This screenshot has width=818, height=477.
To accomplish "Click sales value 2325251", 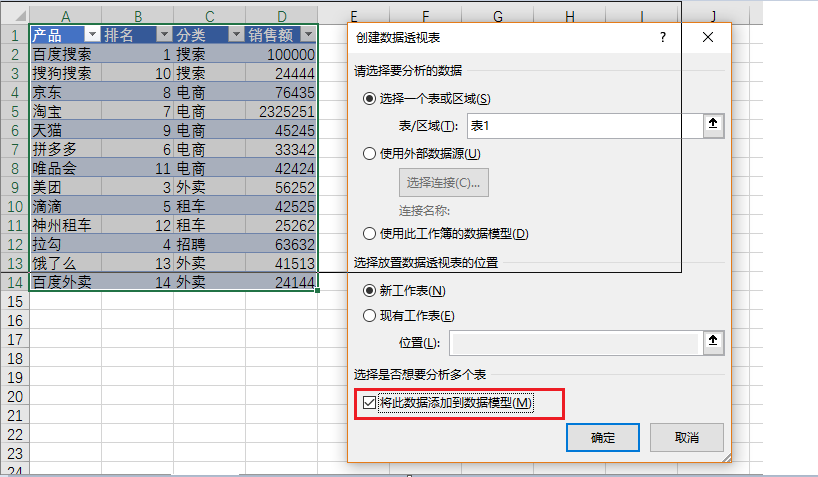I will pos(281,111).
